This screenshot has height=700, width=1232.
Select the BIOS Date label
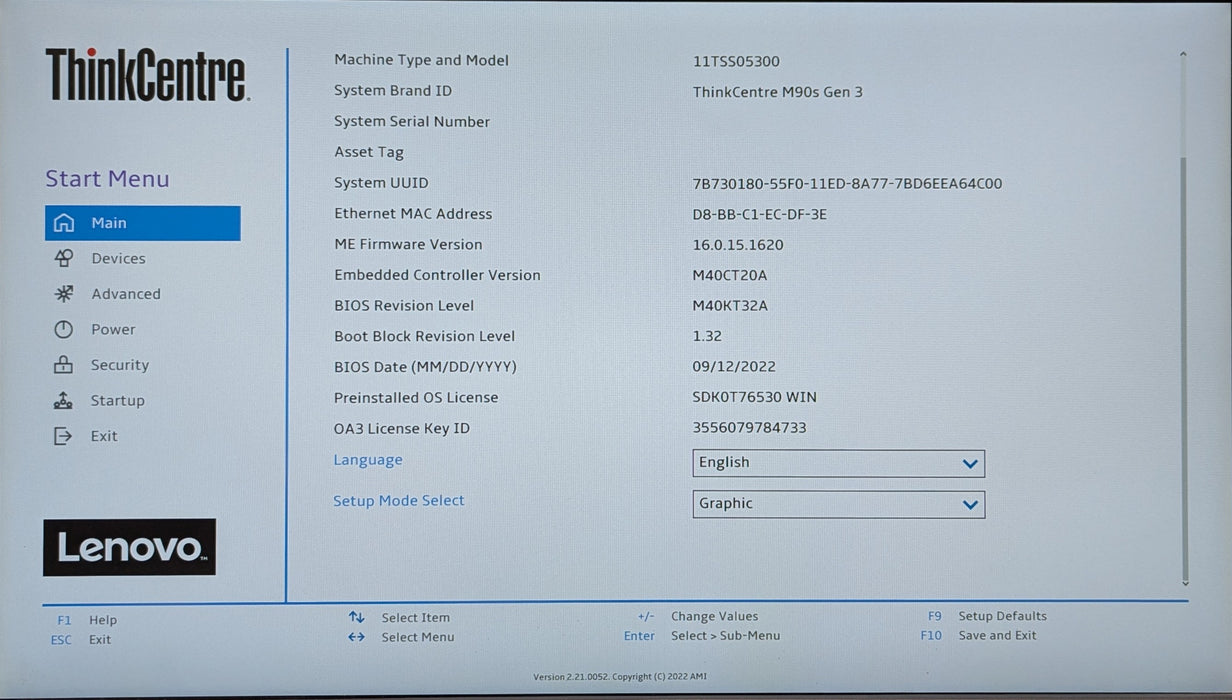[x=425, y=367]
